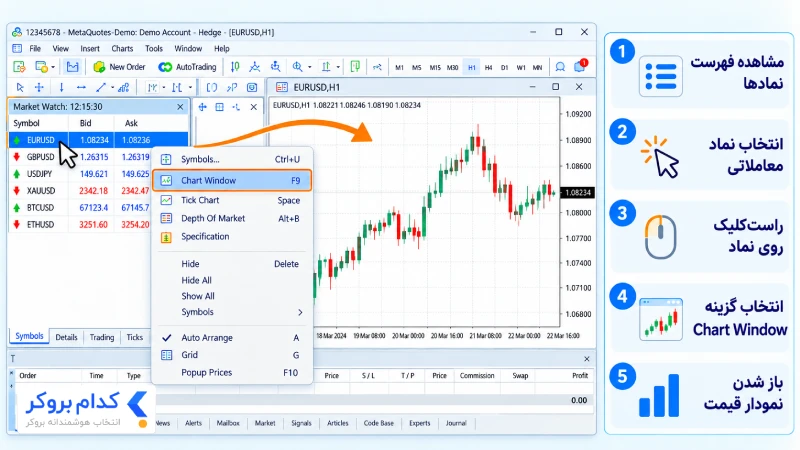Viewport: 800px width, 450px height.
Task: Open Depth Of Market from context menu
Action: pos(232,218)
